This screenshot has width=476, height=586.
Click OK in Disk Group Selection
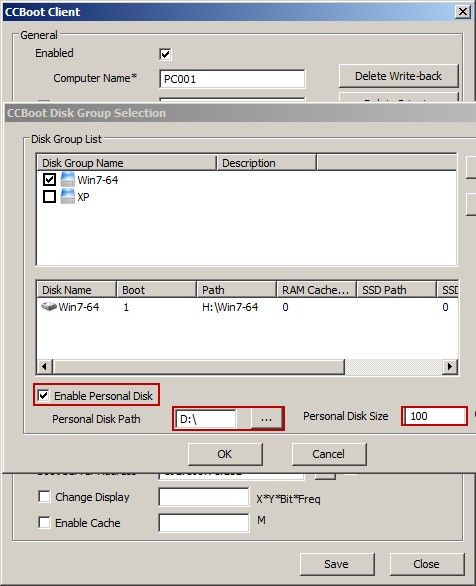click(x=225, y=454)
